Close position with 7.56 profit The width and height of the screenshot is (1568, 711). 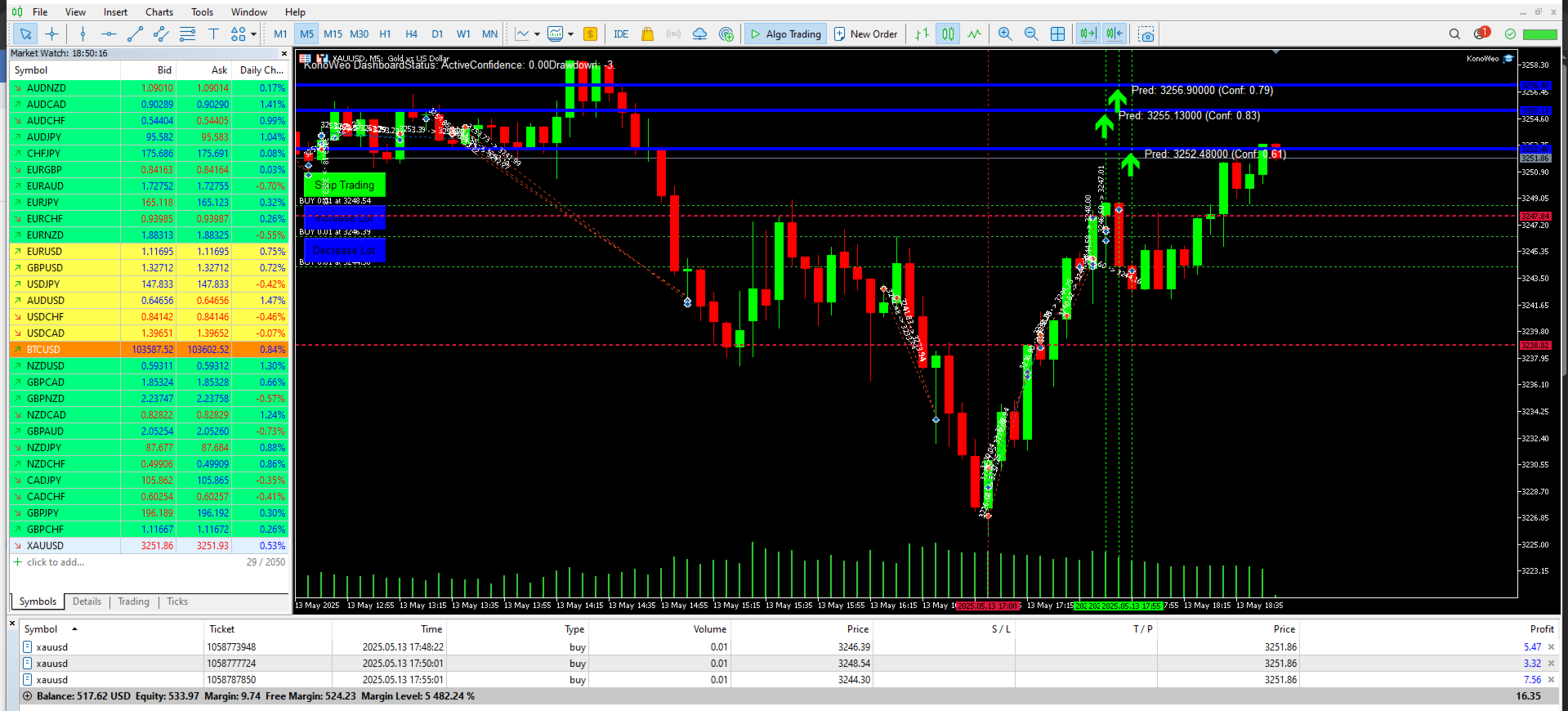1551,680
